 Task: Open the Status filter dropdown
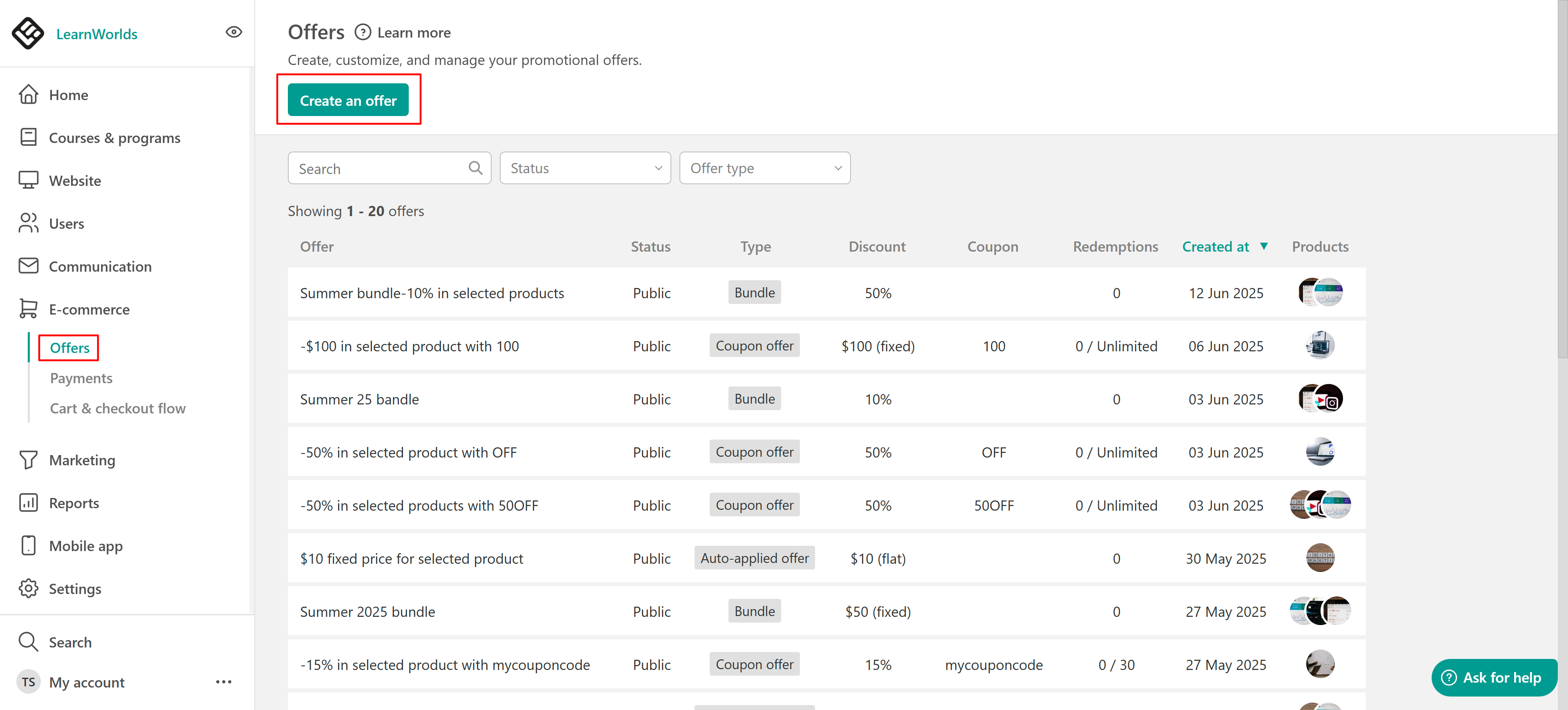(x=584, y=168)
